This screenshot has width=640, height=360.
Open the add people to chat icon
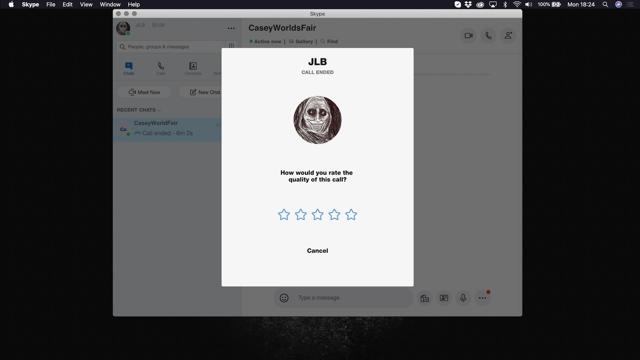pyautogui.click(x=508, y=36)
